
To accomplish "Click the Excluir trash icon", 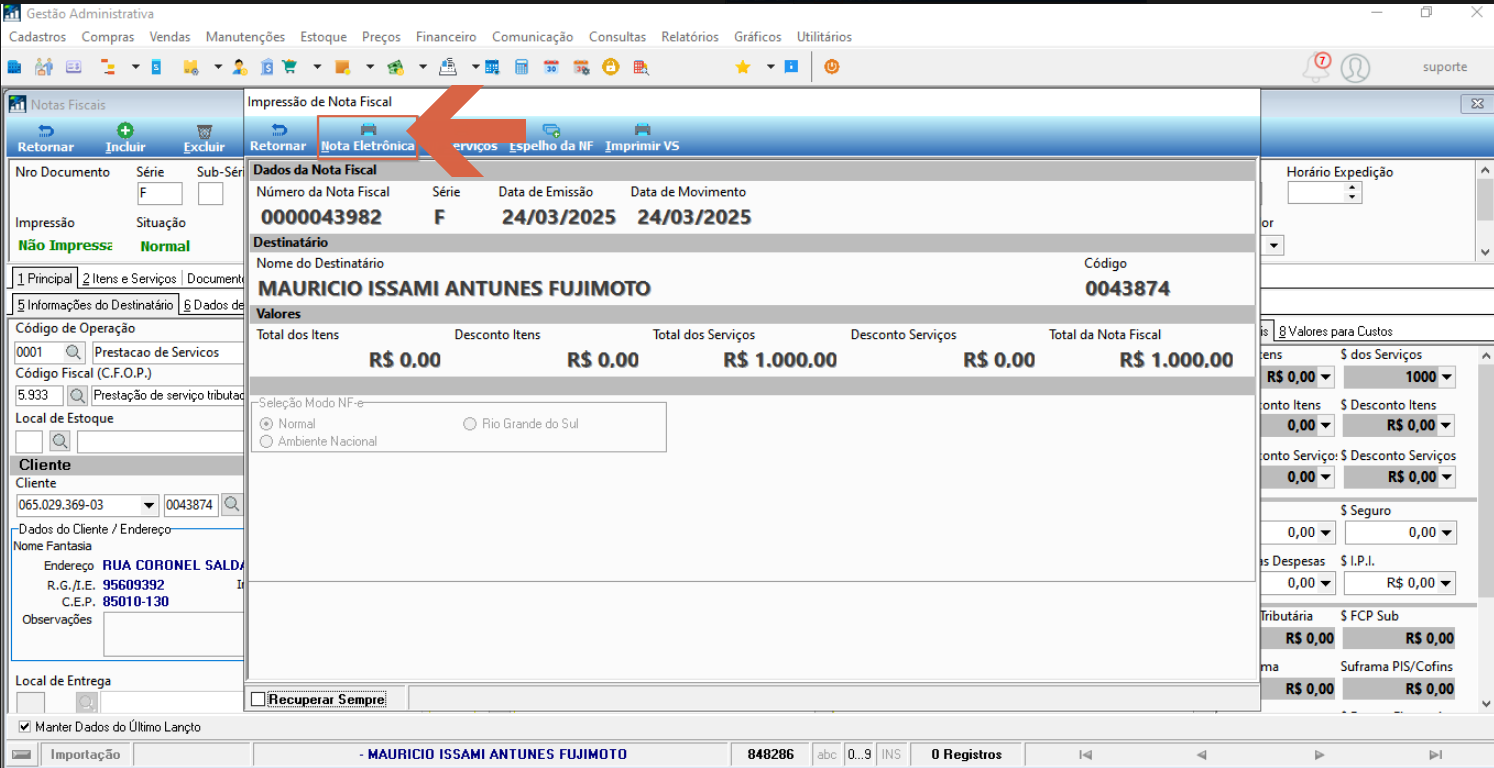I will pos(204,131).
